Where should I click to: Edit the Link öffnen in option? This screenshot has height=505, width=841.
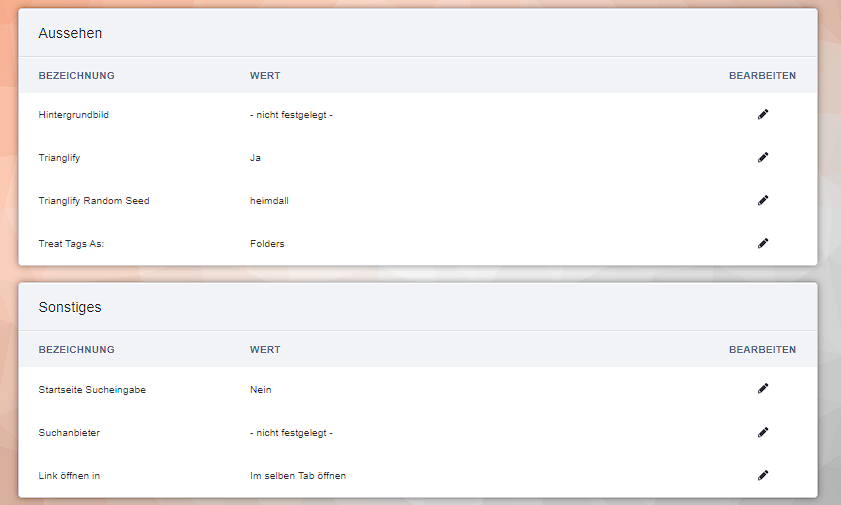click(763, 475)
